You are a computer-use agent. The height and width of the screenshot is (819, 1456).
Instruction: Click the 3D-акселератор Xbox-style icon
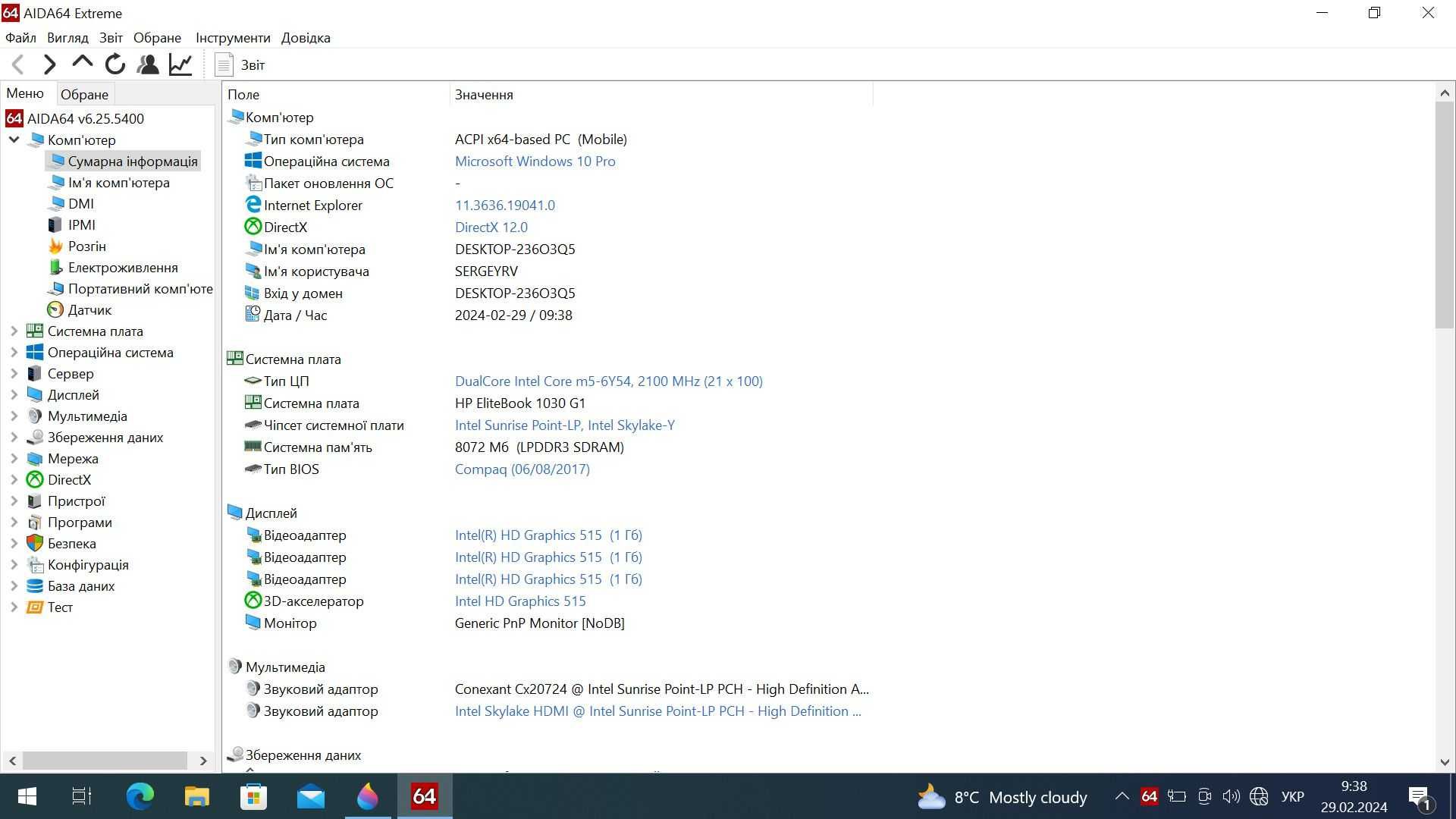[253, 601]
